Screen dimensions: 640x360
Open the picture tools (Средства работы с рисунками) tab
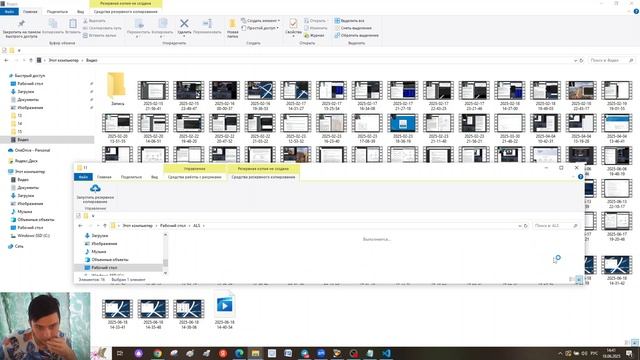(x=195, y=177)
